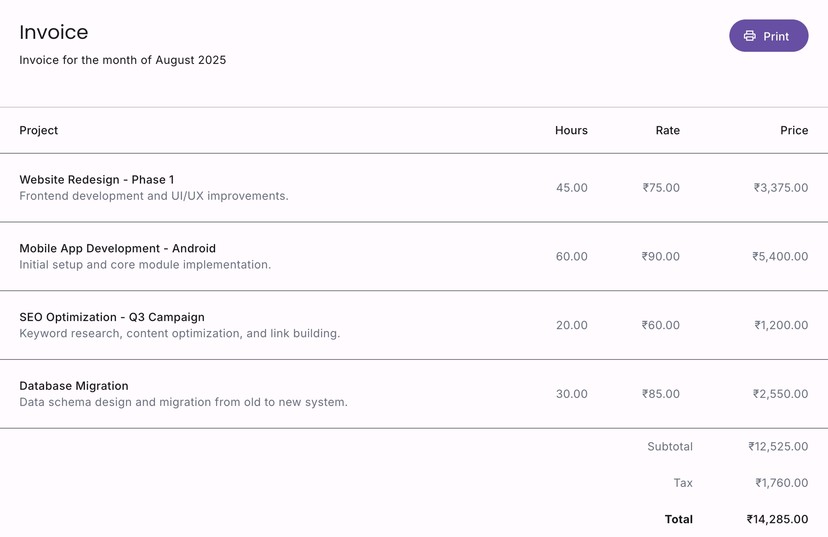Screen dimensions: 828x537
Task: Click Mobile App Development - Android project title
Action: [x=117, y=248]
